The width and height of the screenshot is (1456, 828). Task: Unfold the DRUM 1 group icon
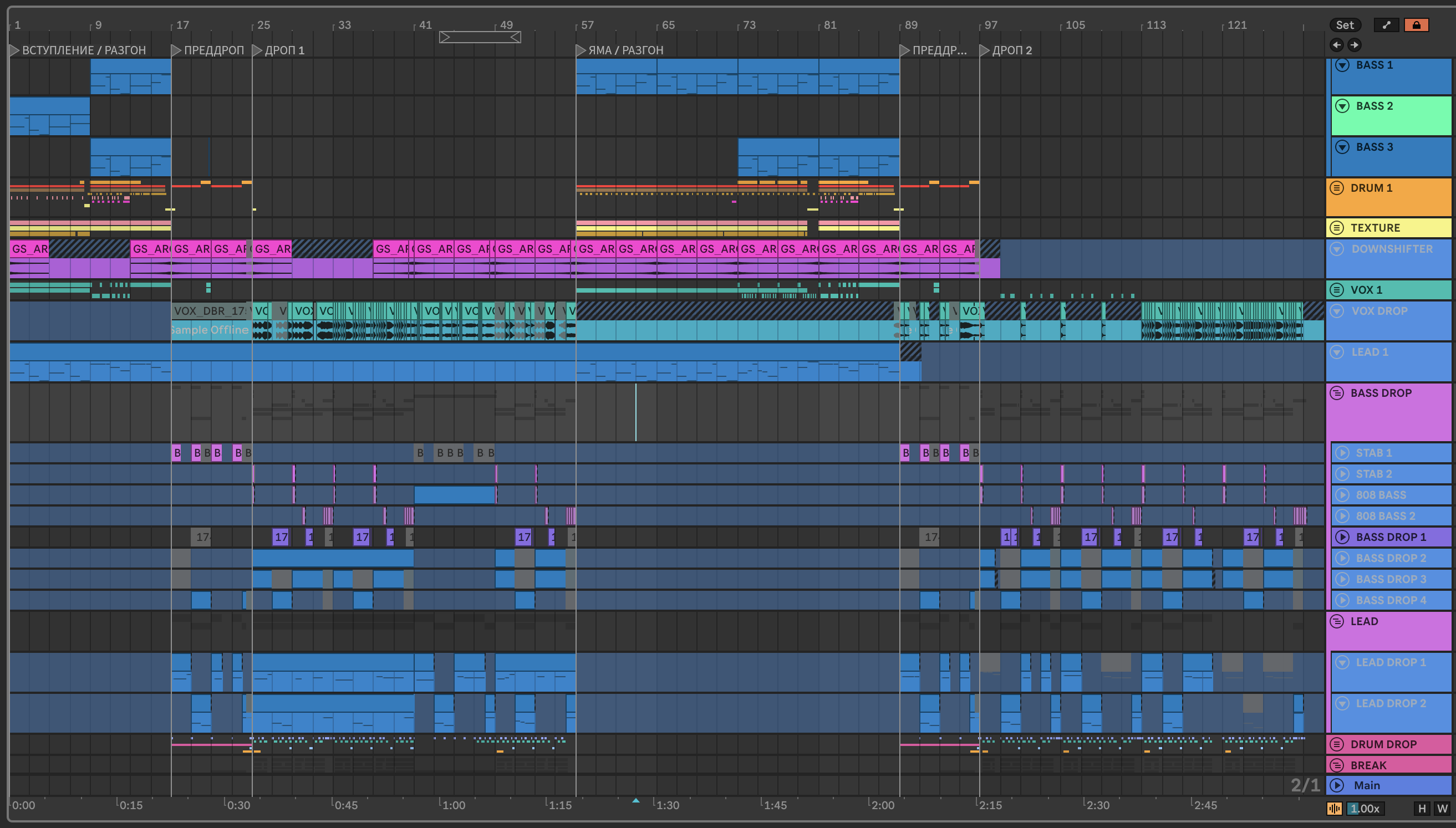[x=1337, y=188]
